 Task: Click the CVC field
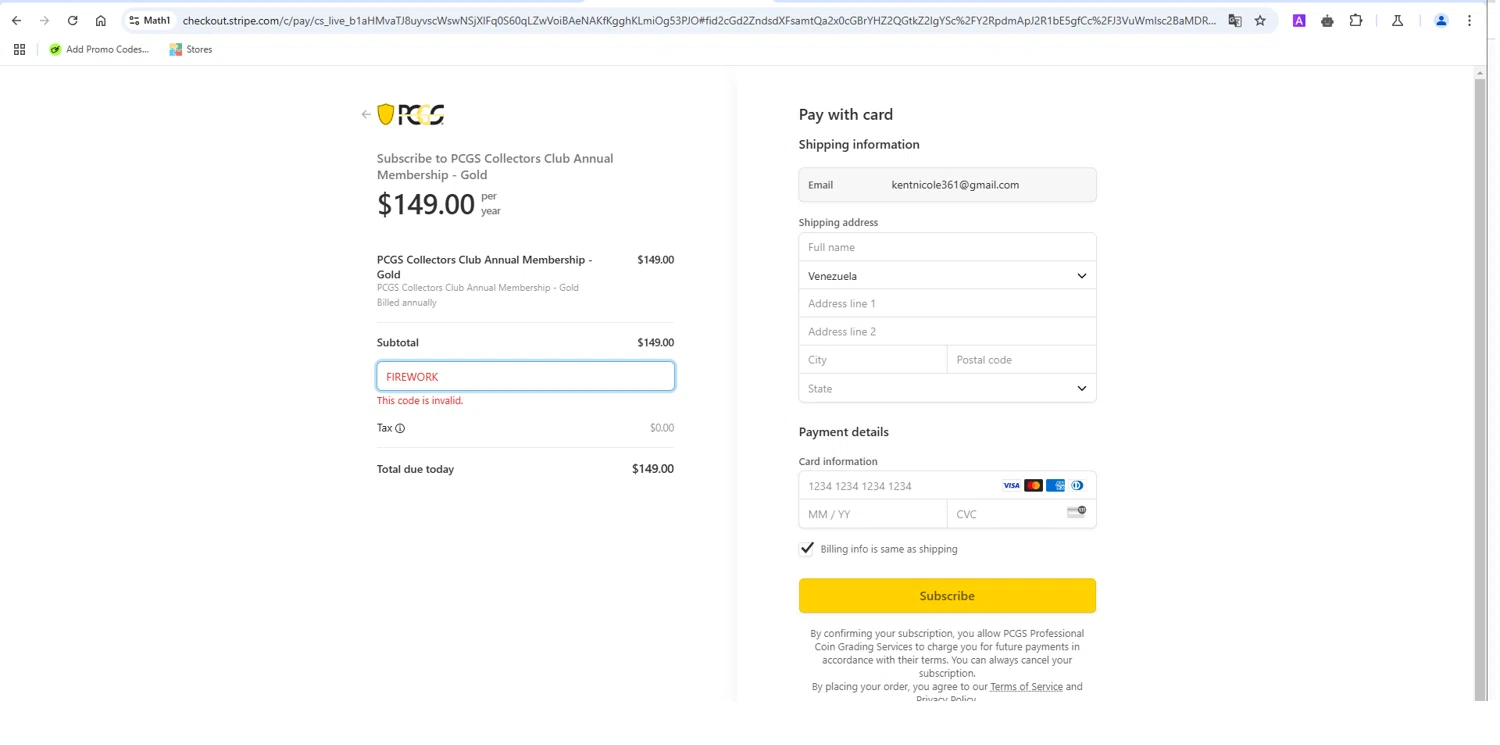[x=1021, y=514]
